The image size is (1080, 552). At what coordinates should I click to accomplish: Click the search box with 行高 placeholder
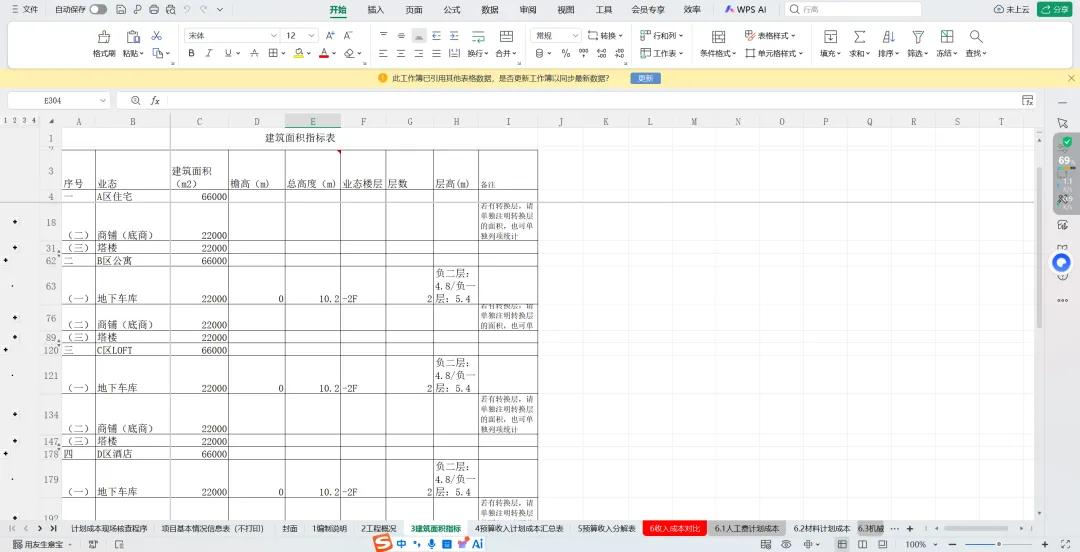(854, 10)
